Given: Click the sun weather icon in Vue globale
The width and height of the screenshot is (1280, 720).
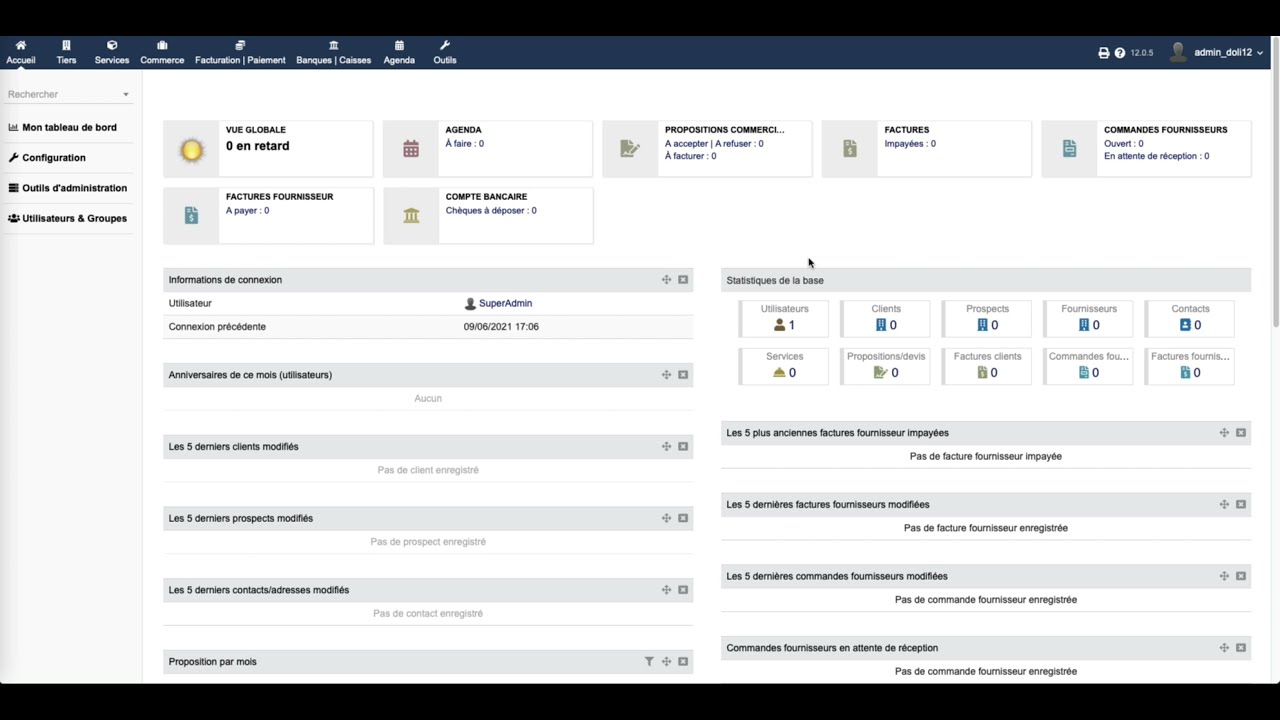Looking at the screenshot, I should (191, 150).
